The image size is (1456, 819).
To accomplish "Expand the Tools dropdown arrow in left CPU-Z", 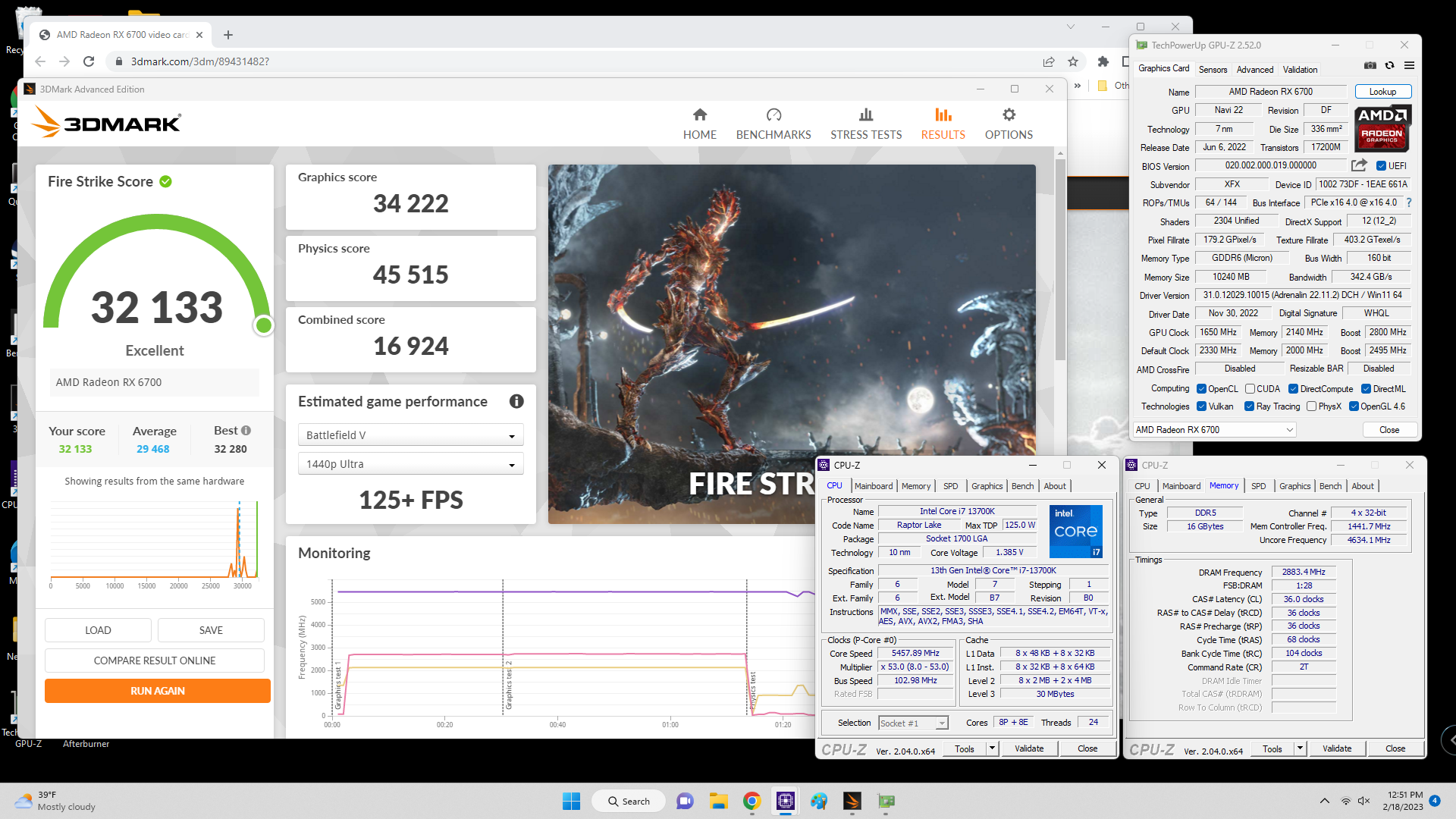I will click(x=991, y=748).
